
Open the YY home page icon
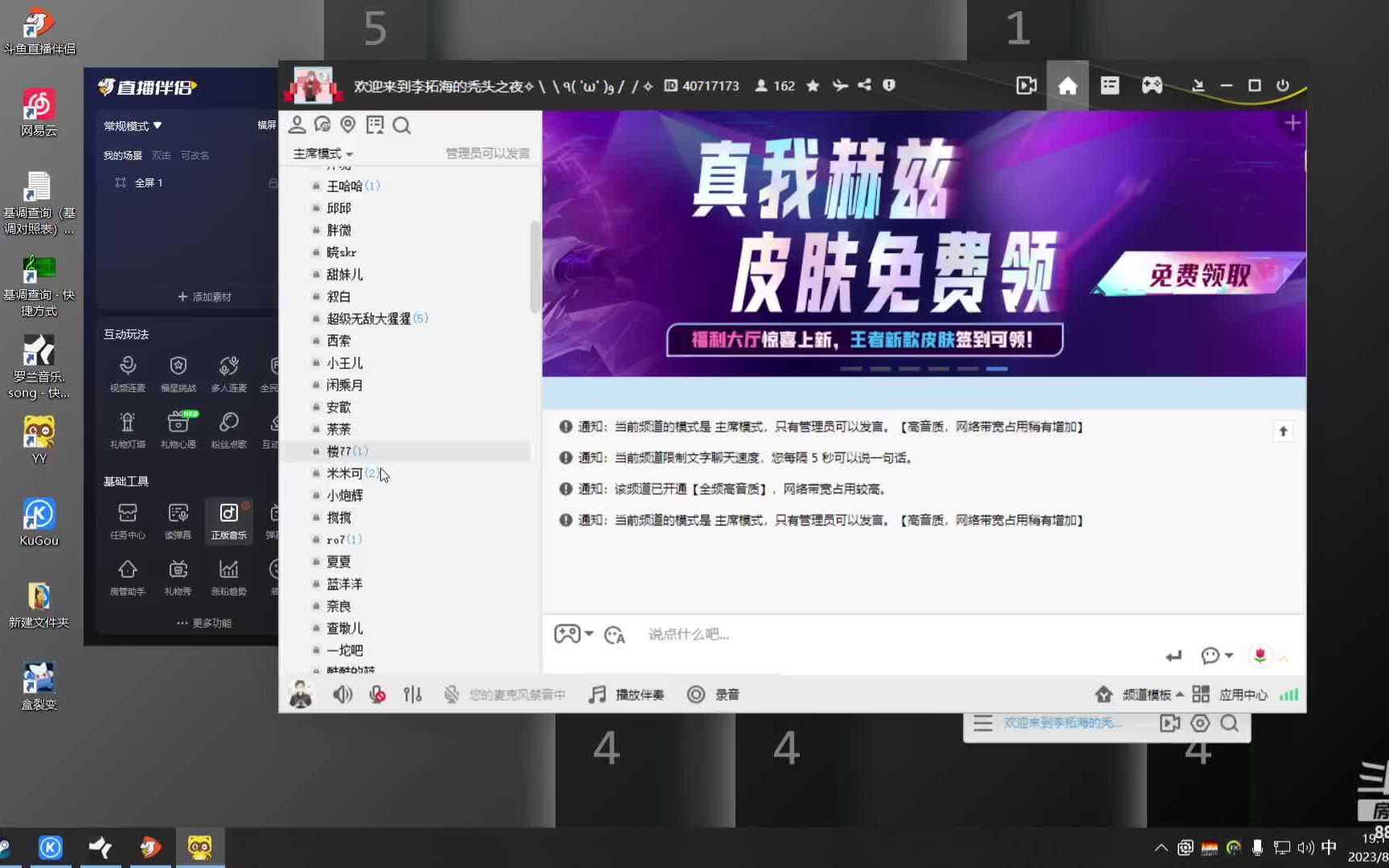[1067, 85]
